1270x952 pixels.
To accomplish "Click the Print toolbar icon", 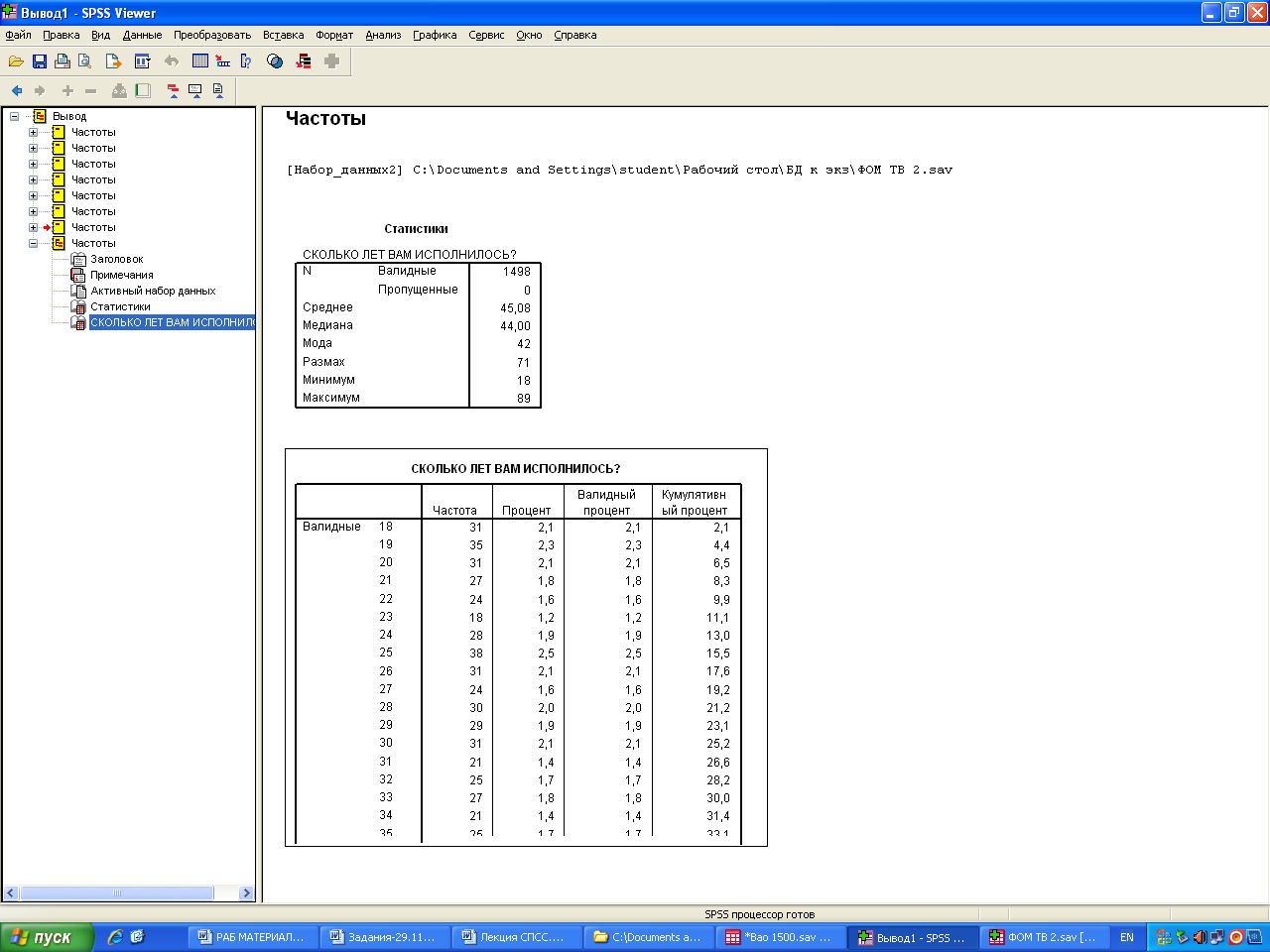I will tap(63, 61).
